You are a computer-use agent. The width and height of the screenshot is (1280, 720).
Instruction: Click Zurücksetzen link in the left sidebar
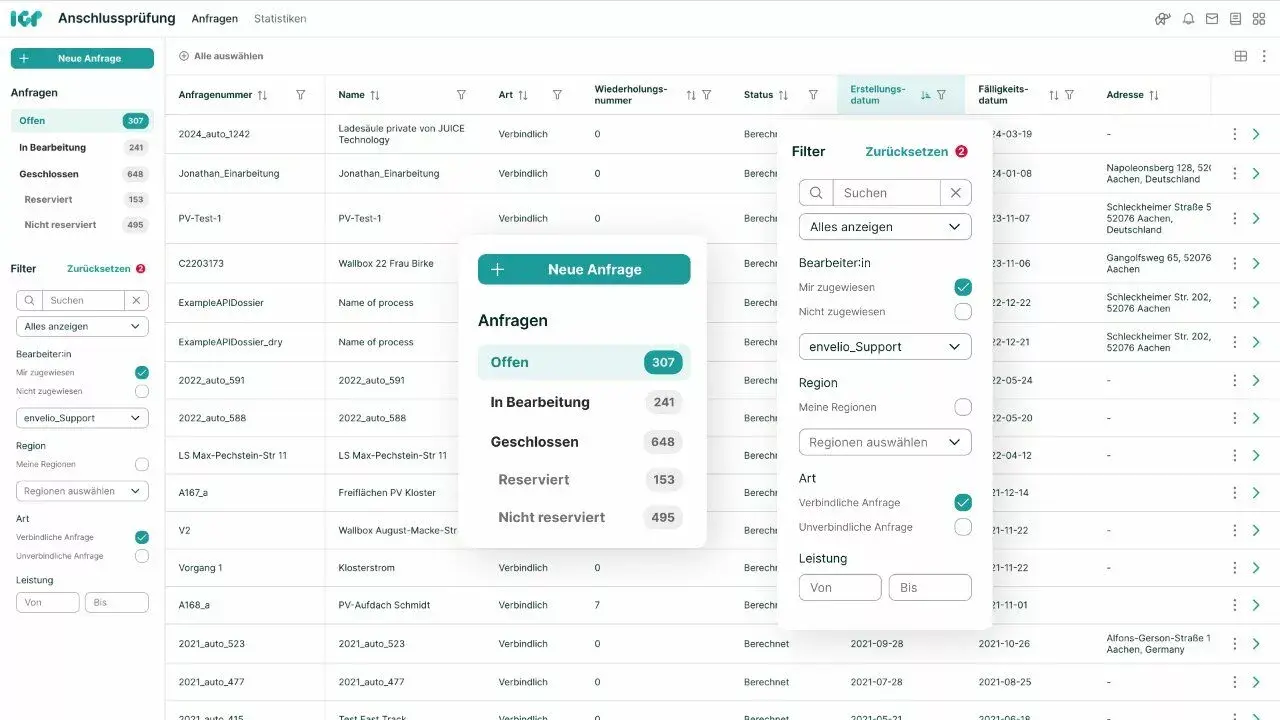(x=98, y=269)
